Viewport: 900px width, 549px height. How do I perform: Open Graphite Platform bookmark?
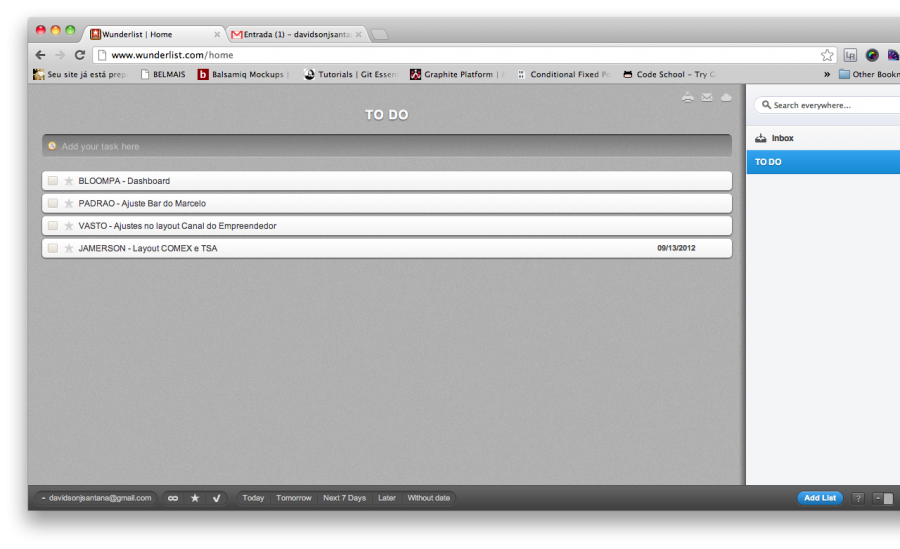pyautogui.click(x=456, y=74)
